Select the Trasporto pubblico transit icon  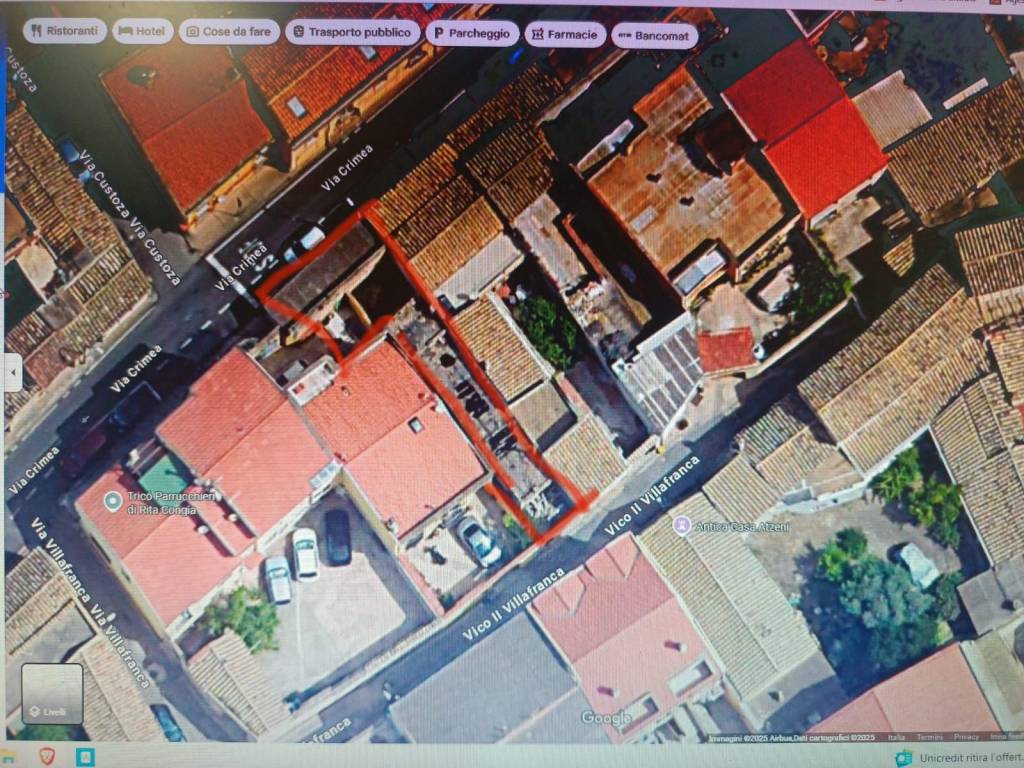(298, 32)
